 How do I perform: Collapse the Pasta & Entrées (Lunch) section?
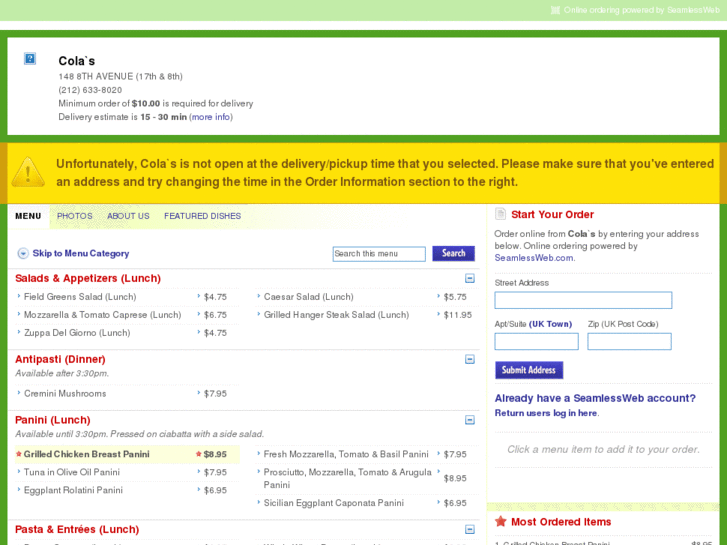coord(470,530)
